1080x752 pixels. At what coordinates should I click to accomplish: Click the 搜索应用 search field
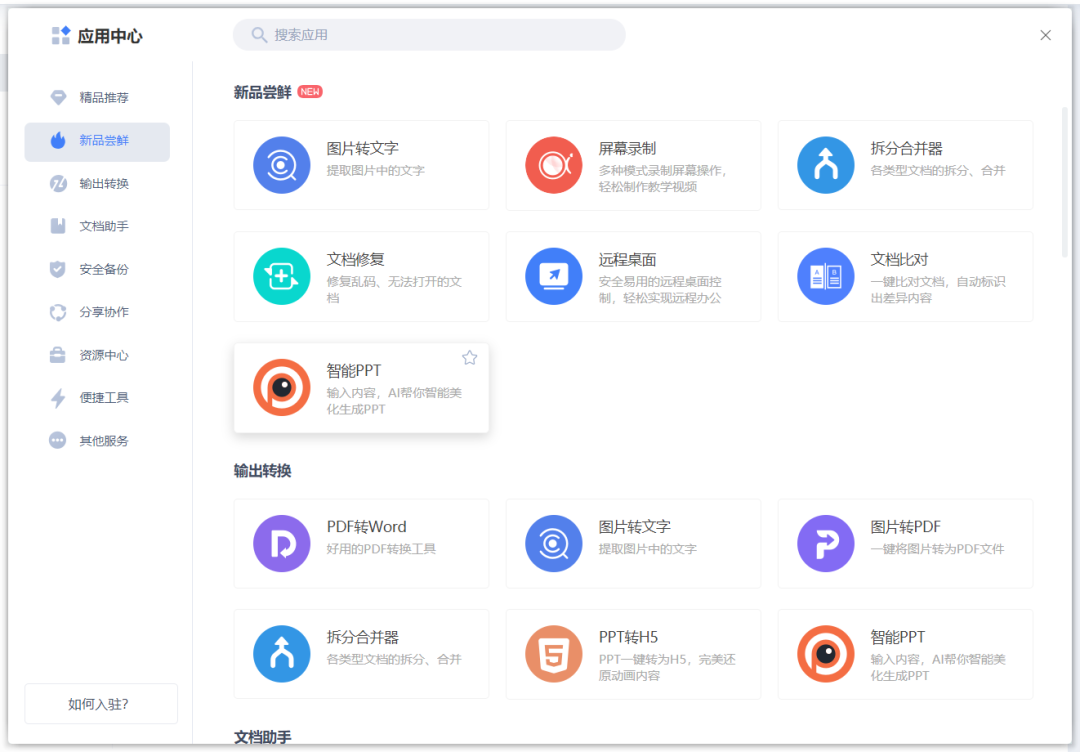click(429, 34)
